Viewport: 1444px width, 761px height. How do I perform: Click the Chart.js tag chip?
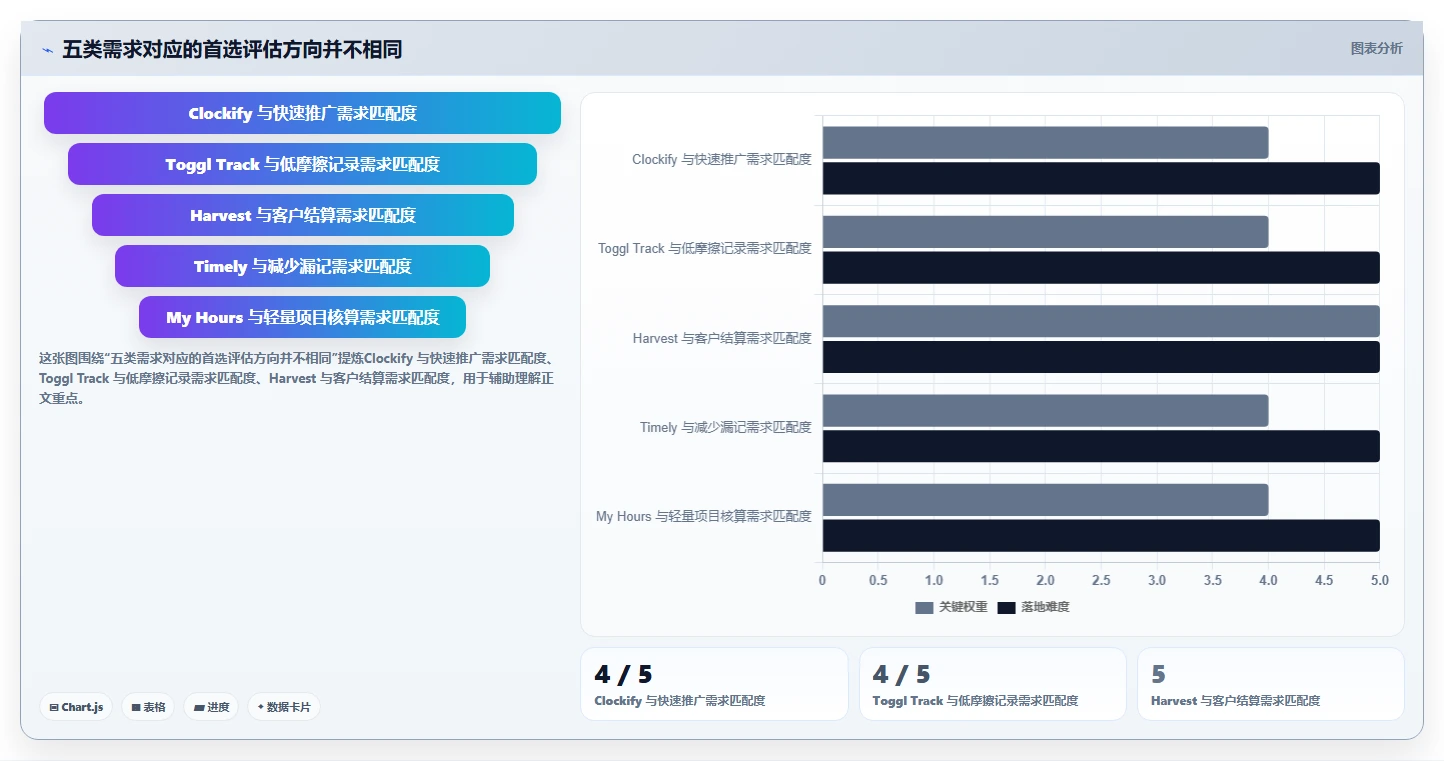(77, 707)
